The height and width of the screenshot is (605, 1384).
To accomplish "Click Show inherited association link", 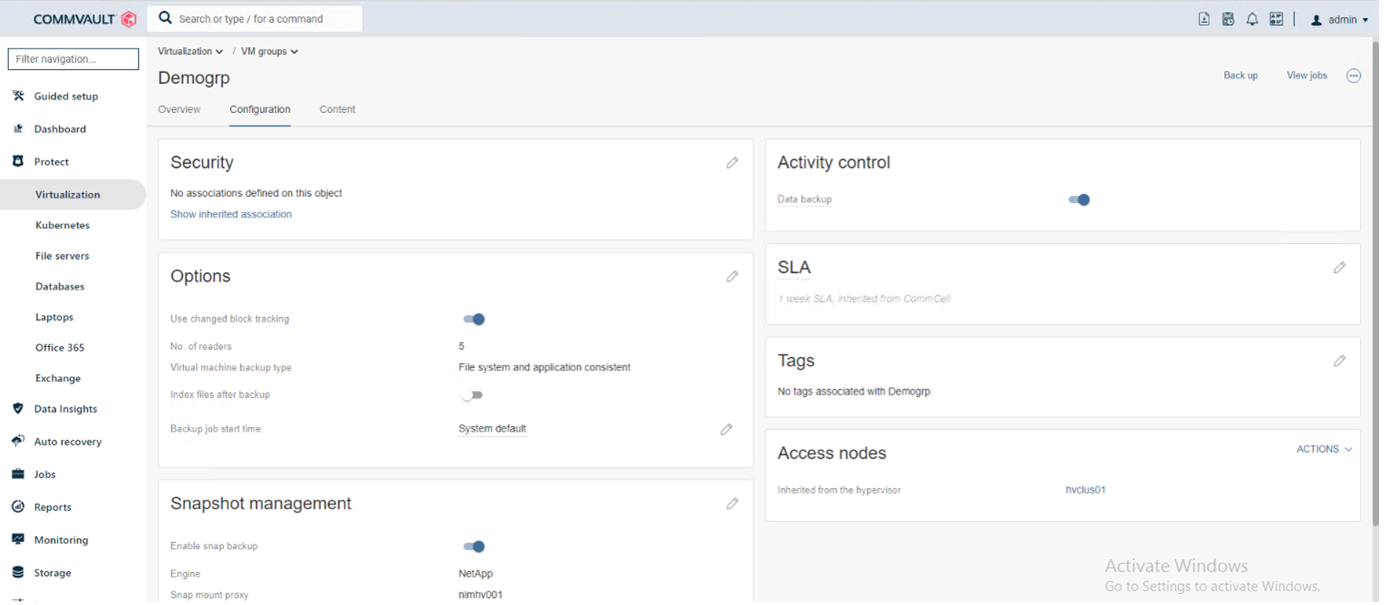I will pos(231,215).
